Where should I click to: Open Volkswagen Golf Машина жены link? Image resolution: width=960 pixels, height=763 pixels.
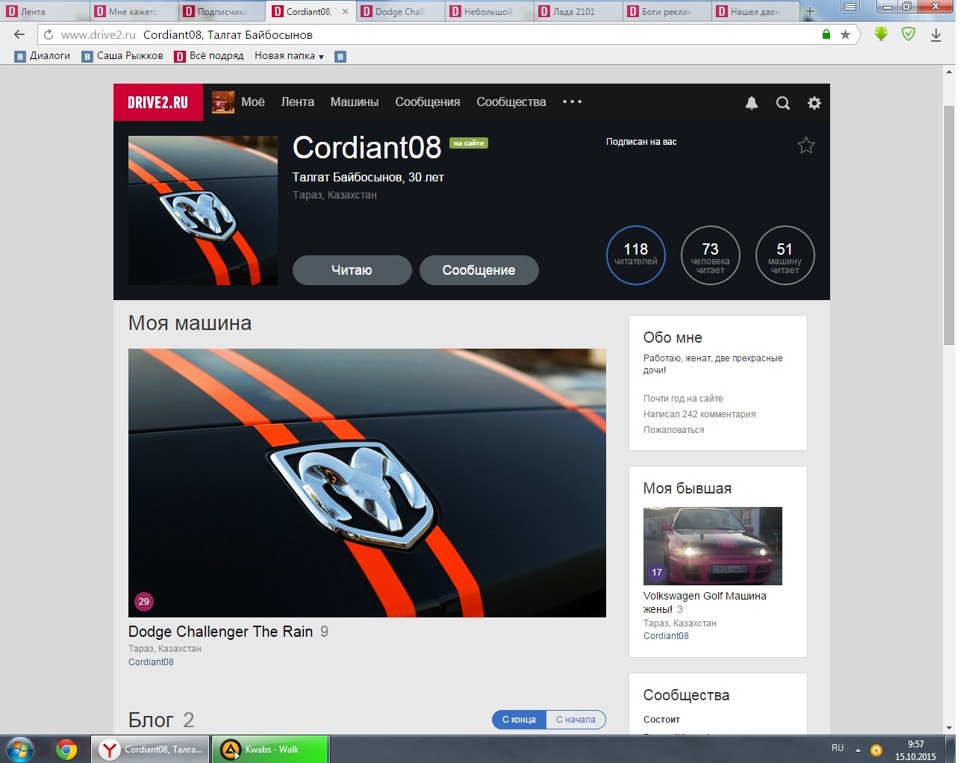(704, 602)
